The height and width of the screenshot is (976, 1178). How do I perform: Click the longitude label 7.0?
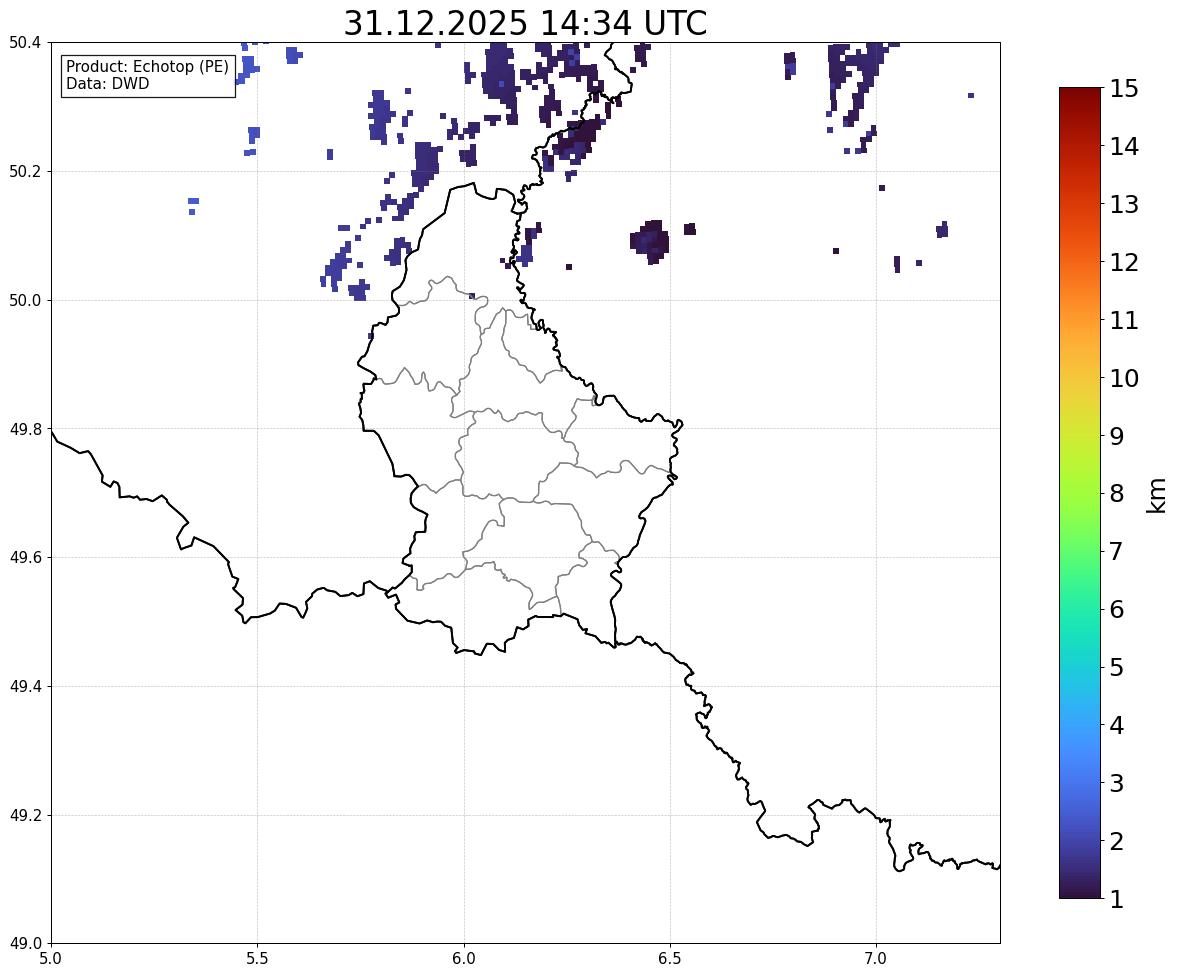point(876,959)
